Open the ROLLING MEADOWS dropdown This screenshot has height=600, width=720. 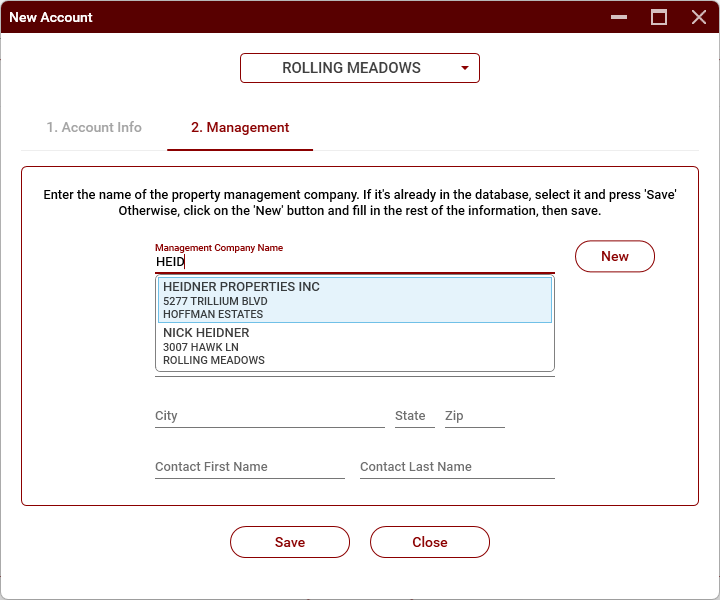(x=352, y=68)
